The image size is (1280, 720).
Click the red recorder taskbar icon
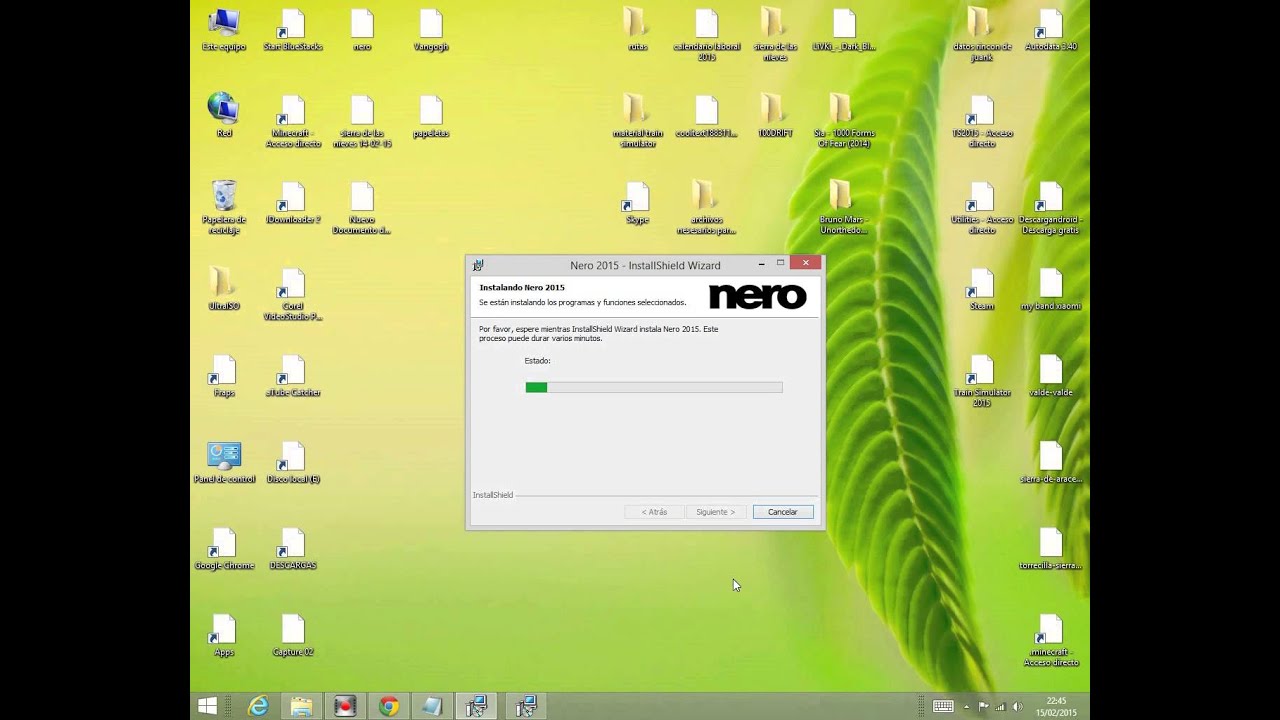coord(345,706)
